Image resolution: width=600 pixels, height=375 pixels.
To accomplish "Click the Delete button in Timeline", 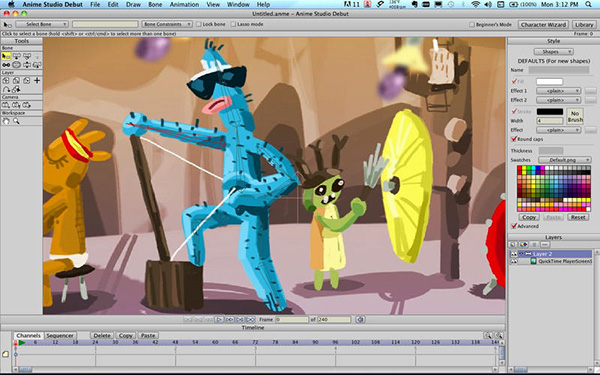I will coord(102,336).
